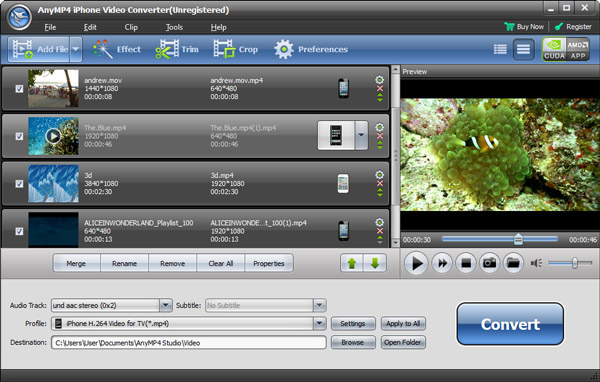The height and width of the screenshot is (382, 600).
Task: Click the white iPhone profile icon for 3d
Action: pyautogui.click(x=343, y=183)
